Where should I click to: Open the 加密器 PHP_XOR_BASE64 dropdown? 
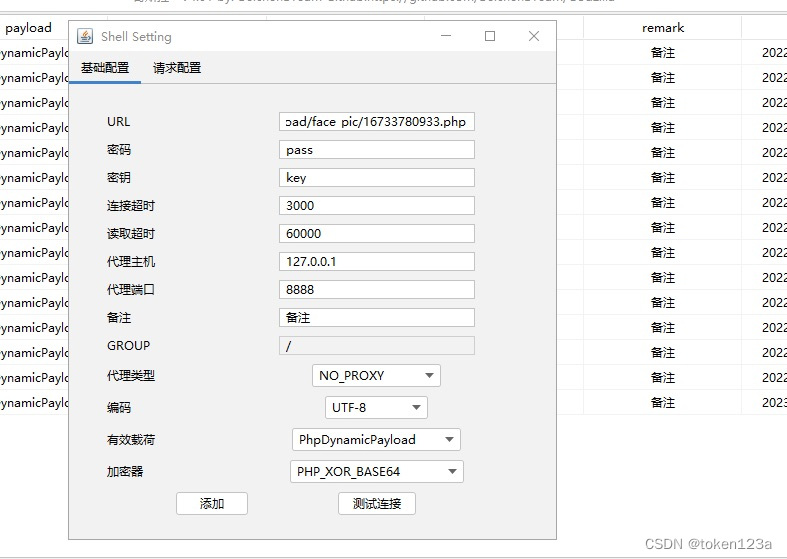pyautogui.click(x=376, y=472)
